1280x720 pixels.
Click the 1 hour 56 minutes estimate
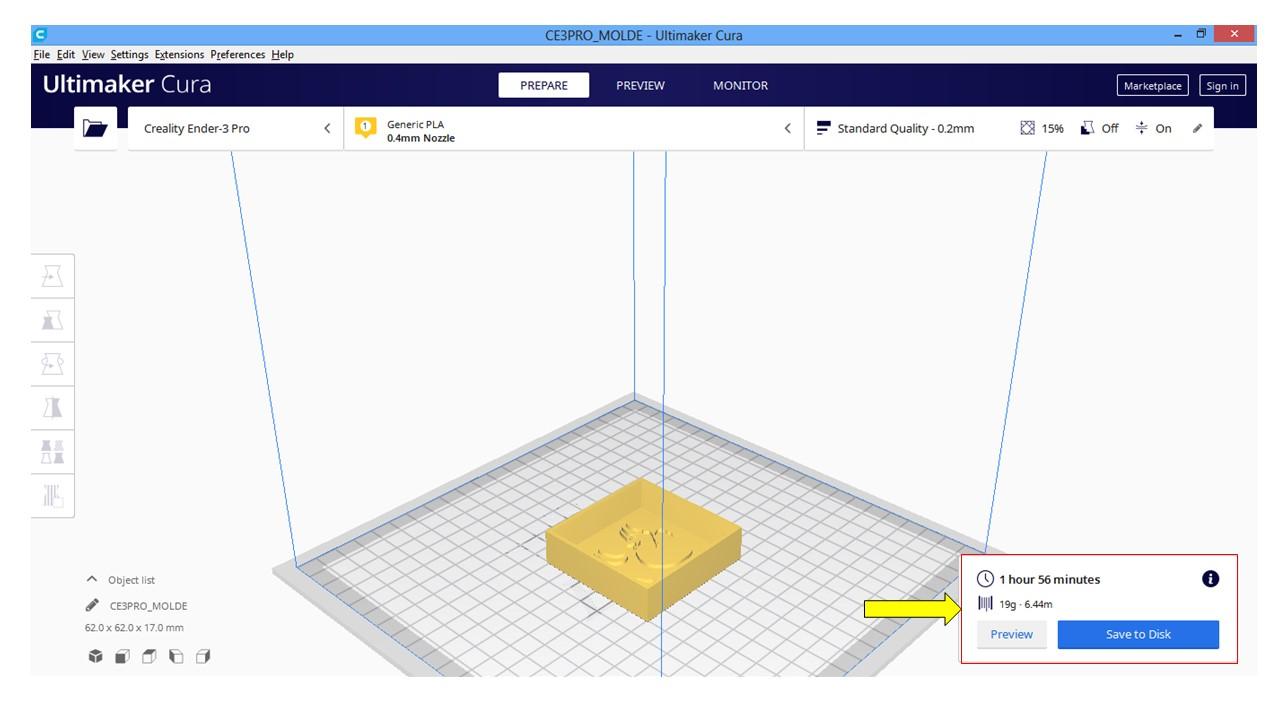pyautogui.click(x=1049, y=579)
